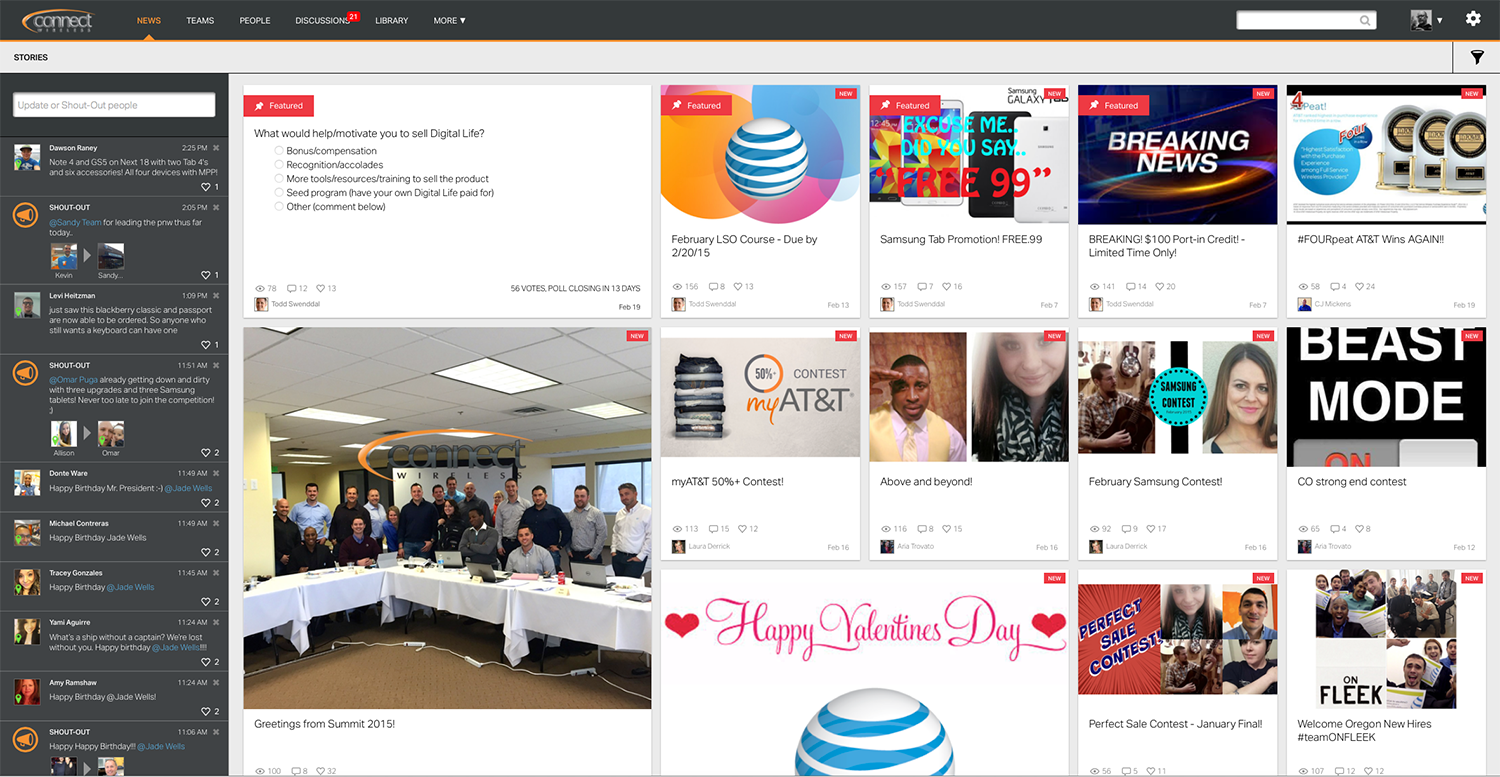Open comments on the Above and beyond card
This screenshot has width=1500, height=777.
point(921,529)
